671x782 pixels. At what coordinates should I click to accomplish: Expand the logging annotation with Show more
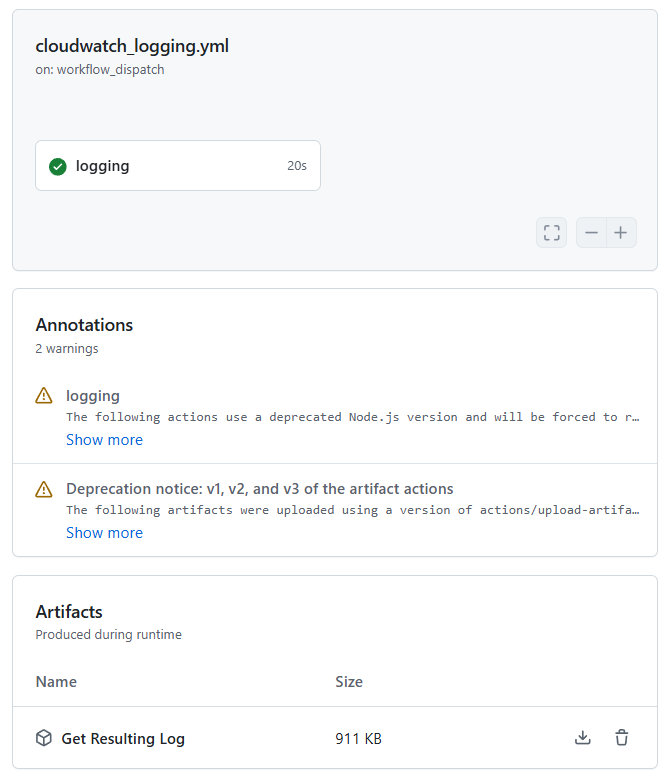tap(104, 440)
